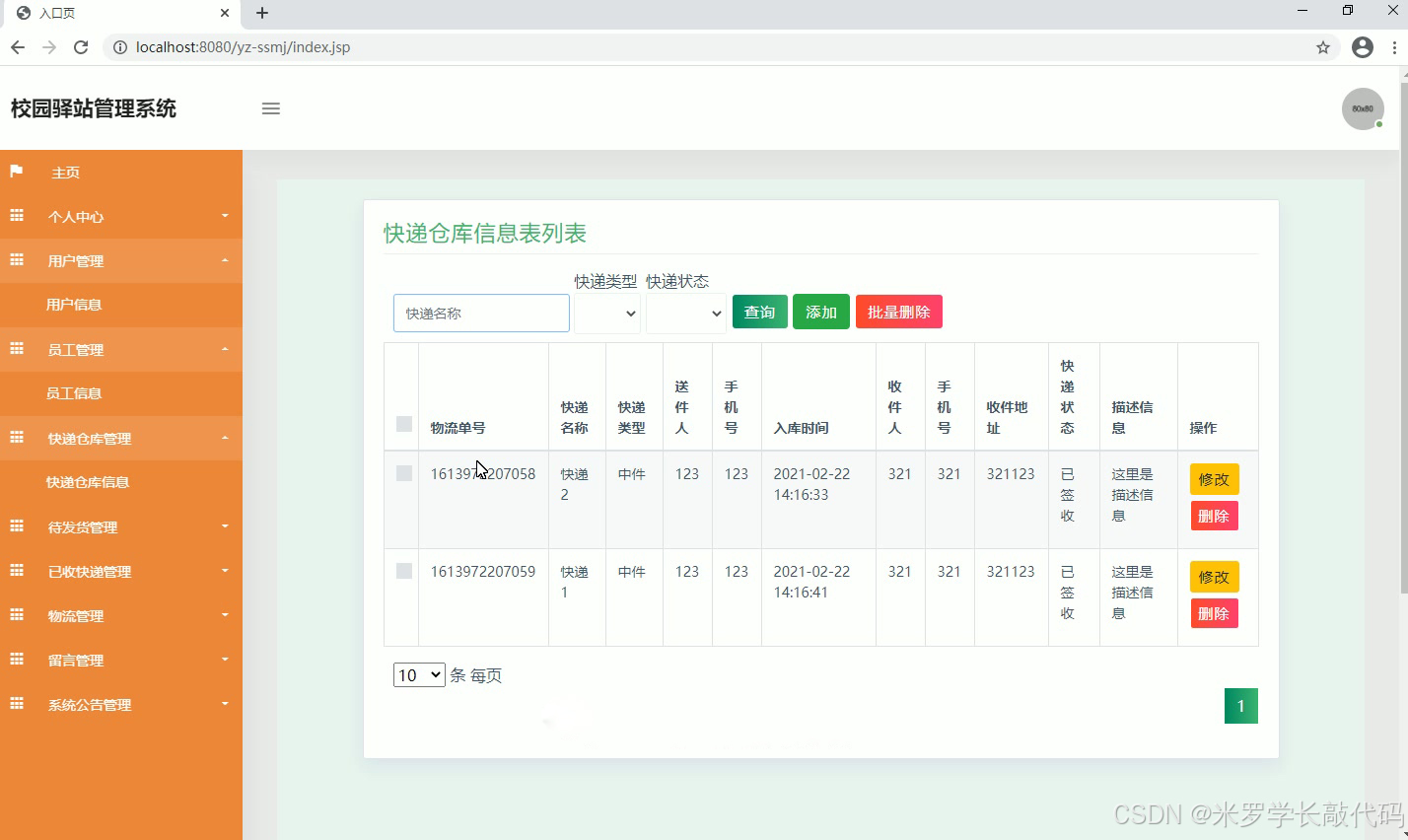
Task: Click the grid icon beside 待发货管理
Action: point(16,526)
